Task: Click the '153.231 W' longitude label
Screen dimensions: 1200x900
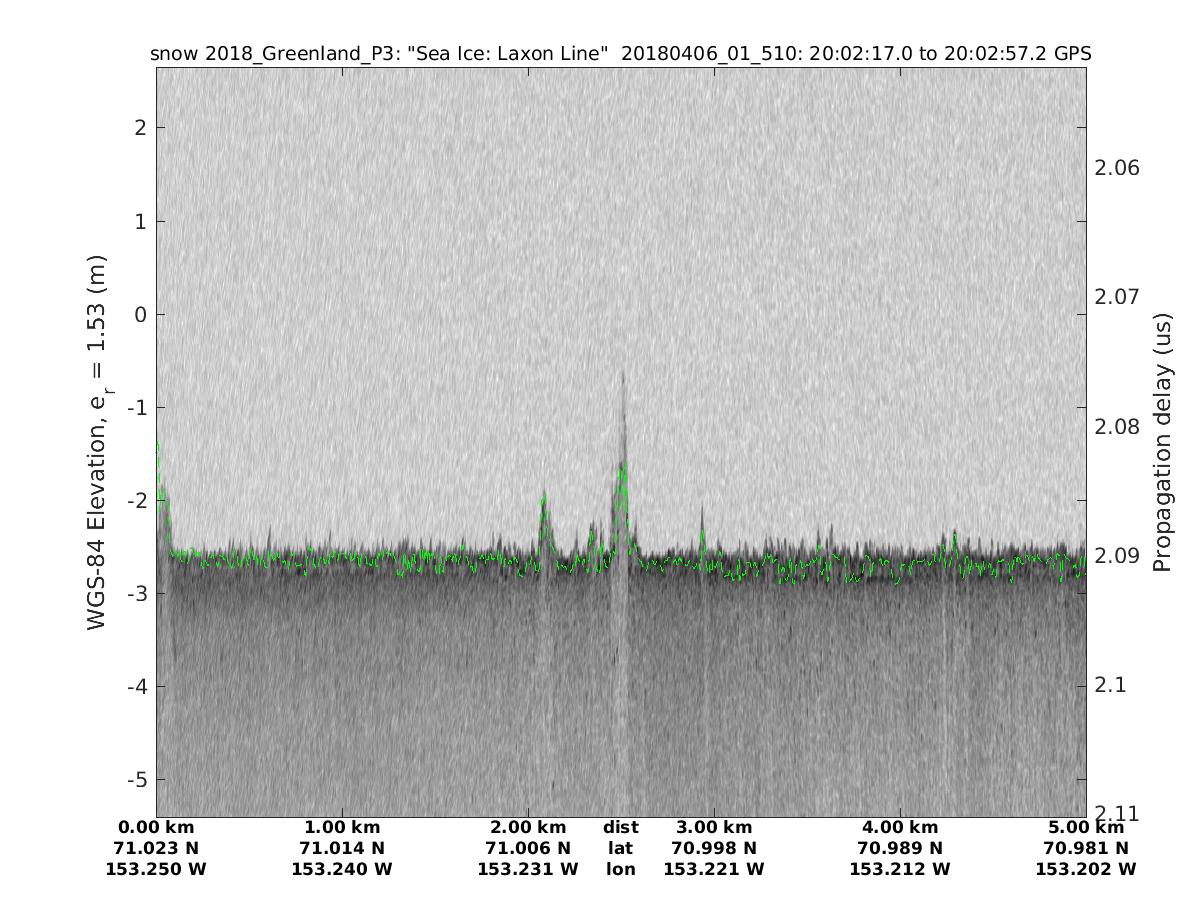Action: click(x=528, y=869)
